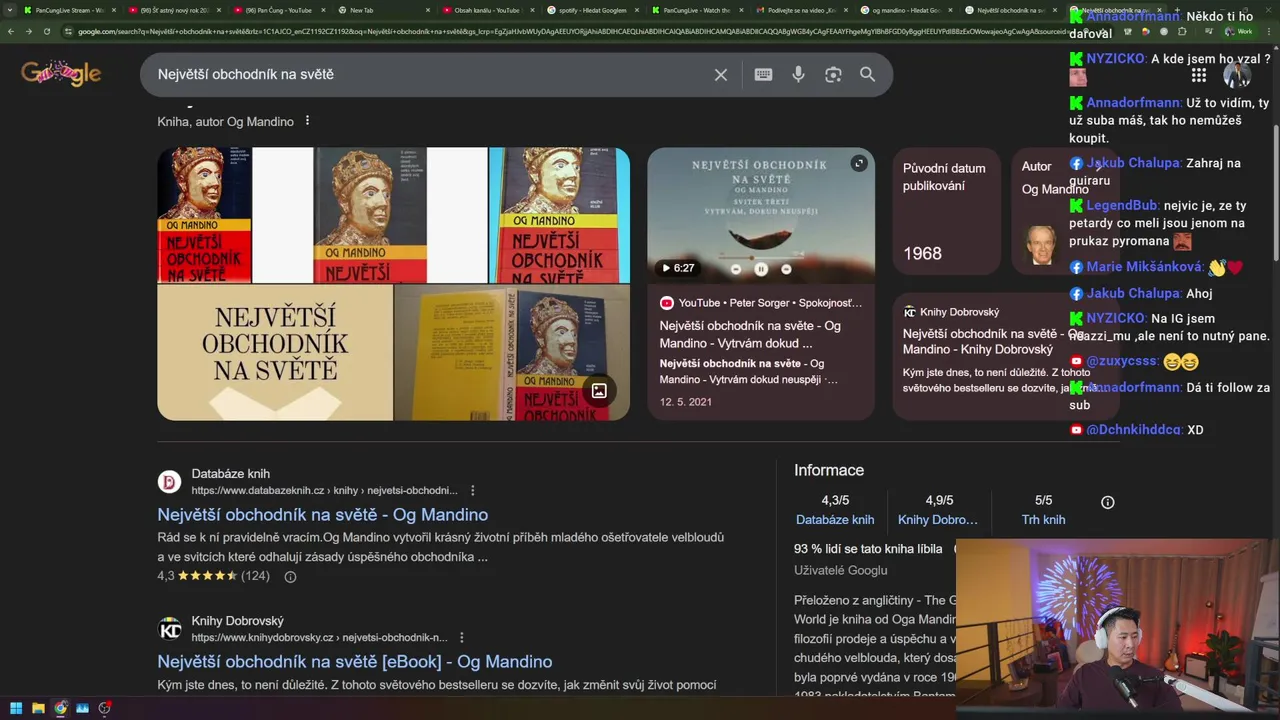Click Chrome icon in taskbar
Image resolution: width=1280 pixels, height=720 pixels.
(x=60, y=708)
